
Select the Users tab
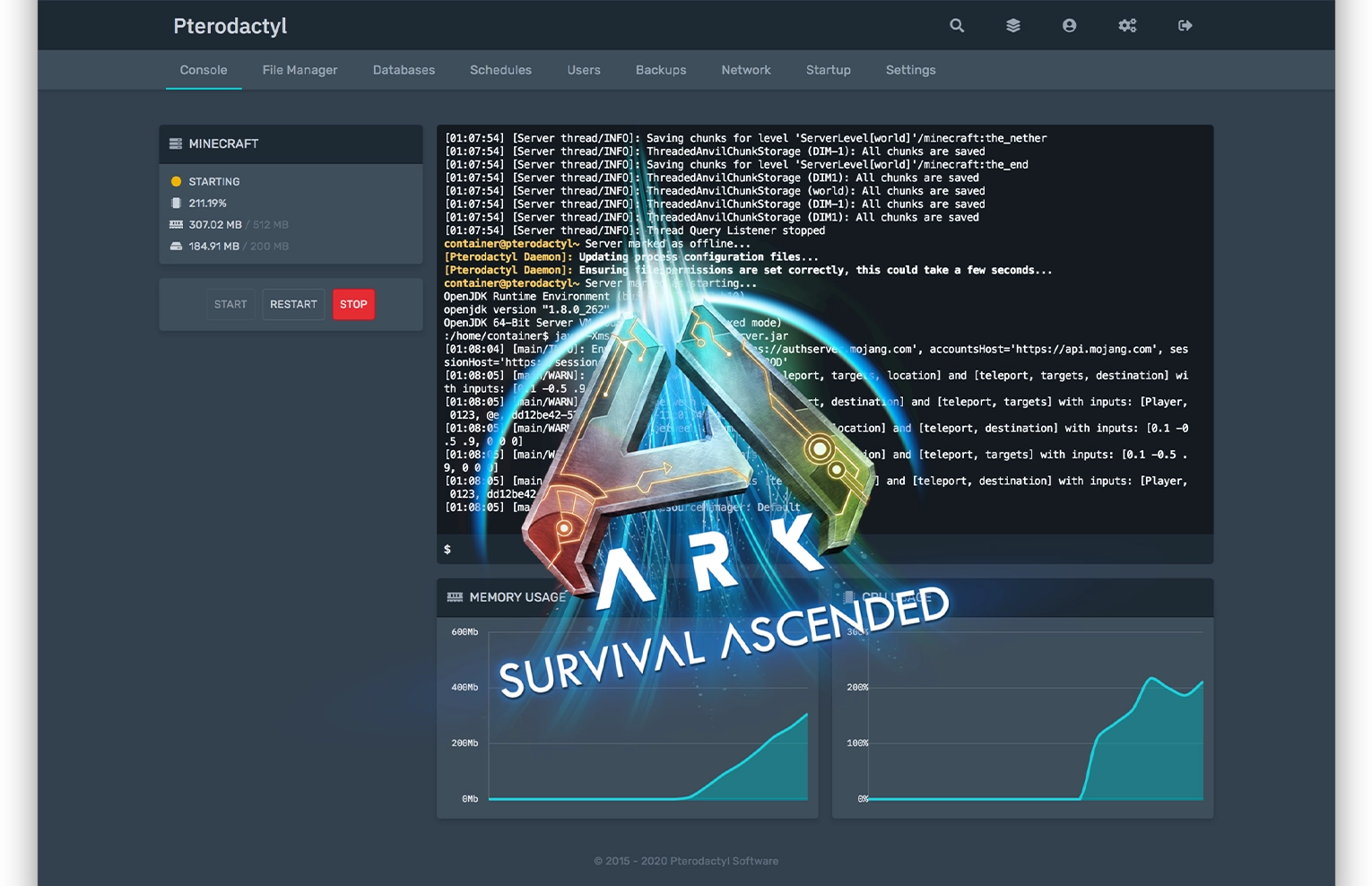tap(584, 70)
